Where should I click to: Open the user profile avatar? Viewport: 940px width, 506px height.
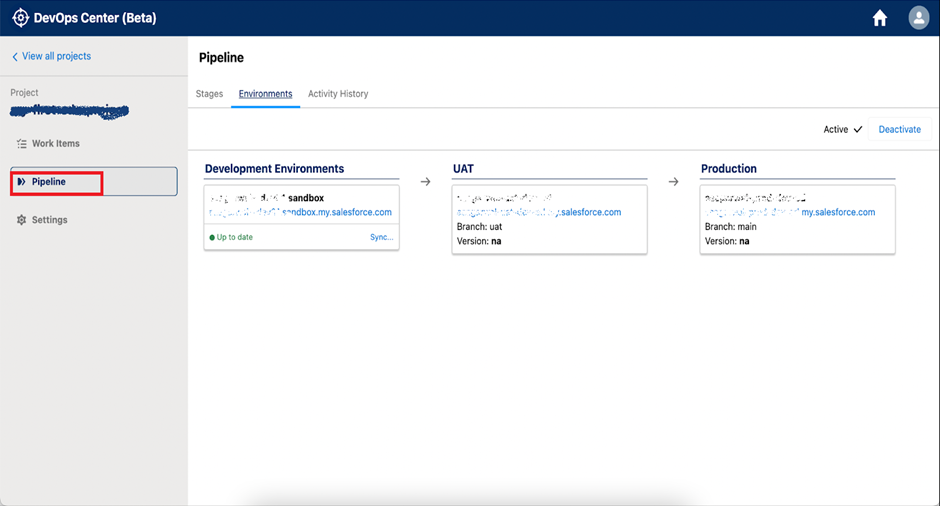coord(918,18)
